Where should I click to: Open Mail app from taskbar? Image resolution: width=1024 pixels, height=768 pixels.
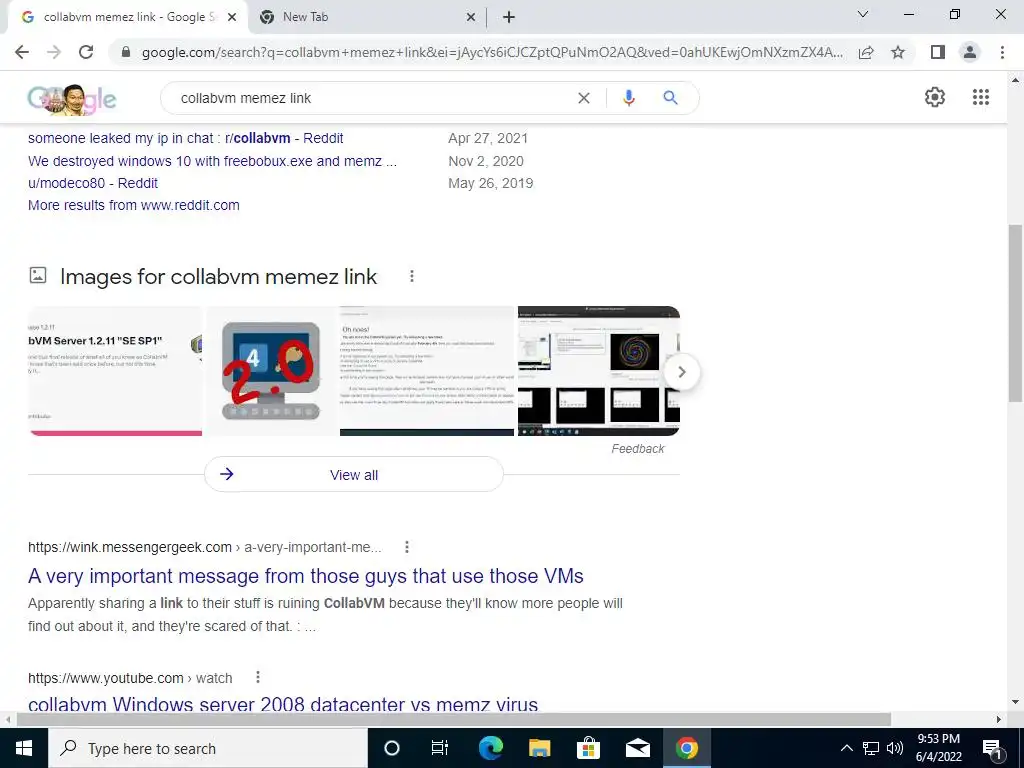pyautogui.click(x=637, y=748)
